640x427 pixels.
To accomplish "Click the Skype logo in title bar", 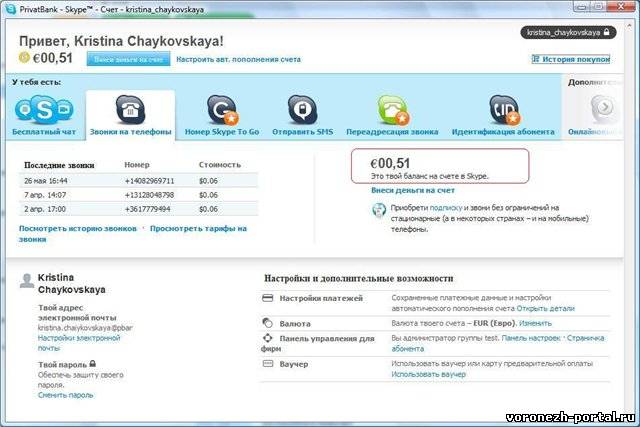I will tap(10, 9).
